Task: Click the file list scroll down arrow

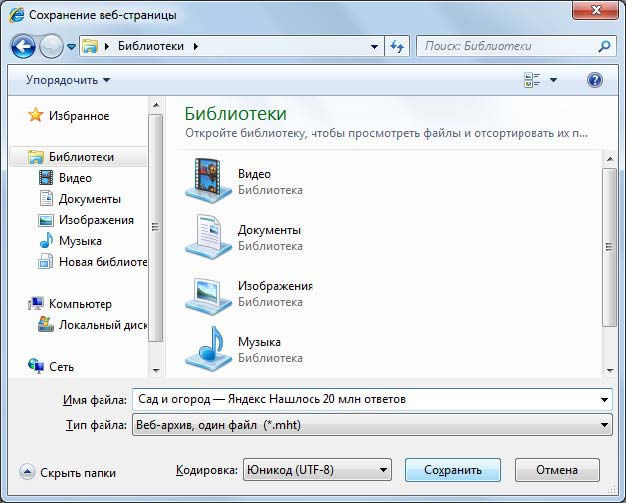Action: click(610, 370)
